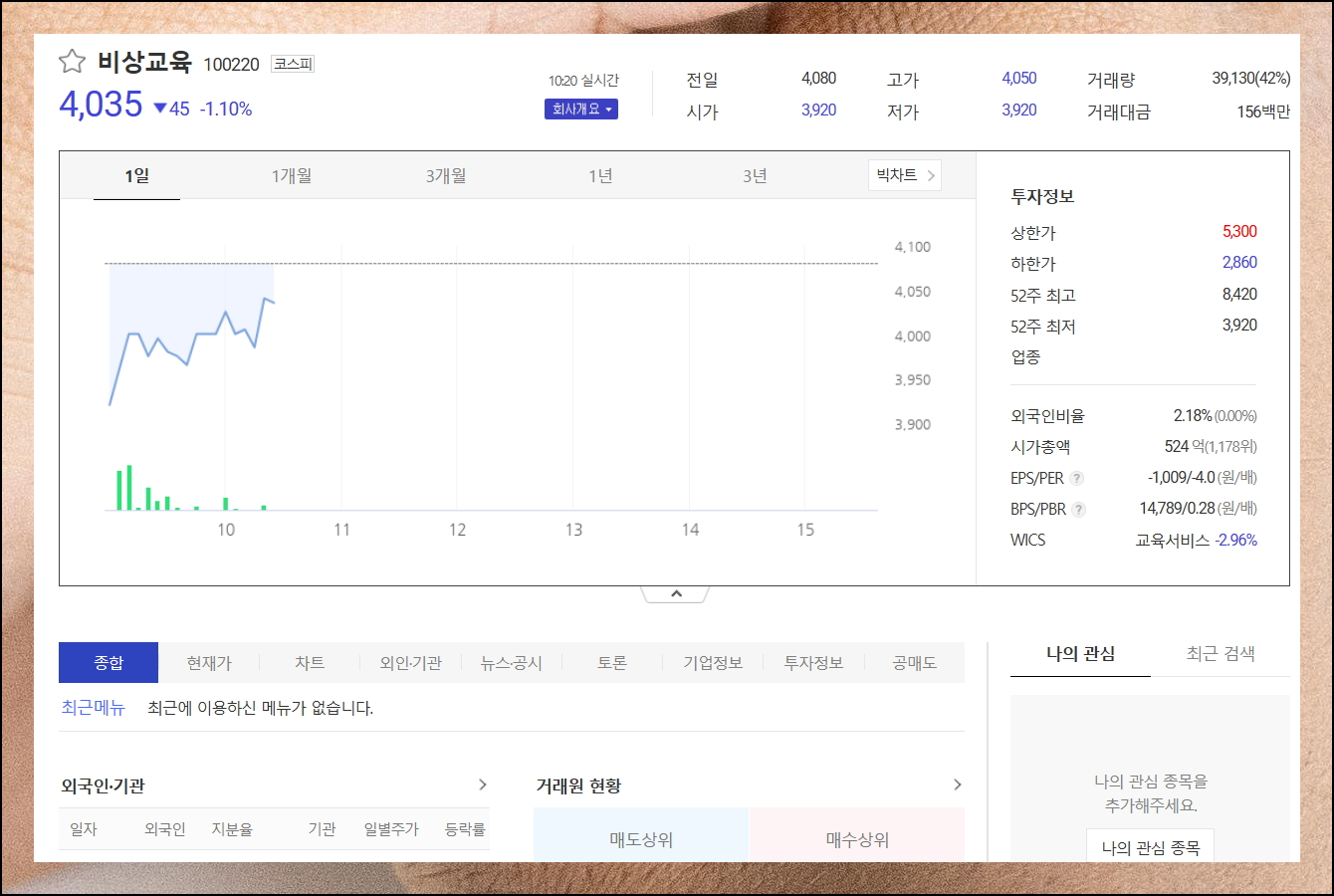
Task: Expand 외국인·기관 section arrow
Action: (483, 784)
